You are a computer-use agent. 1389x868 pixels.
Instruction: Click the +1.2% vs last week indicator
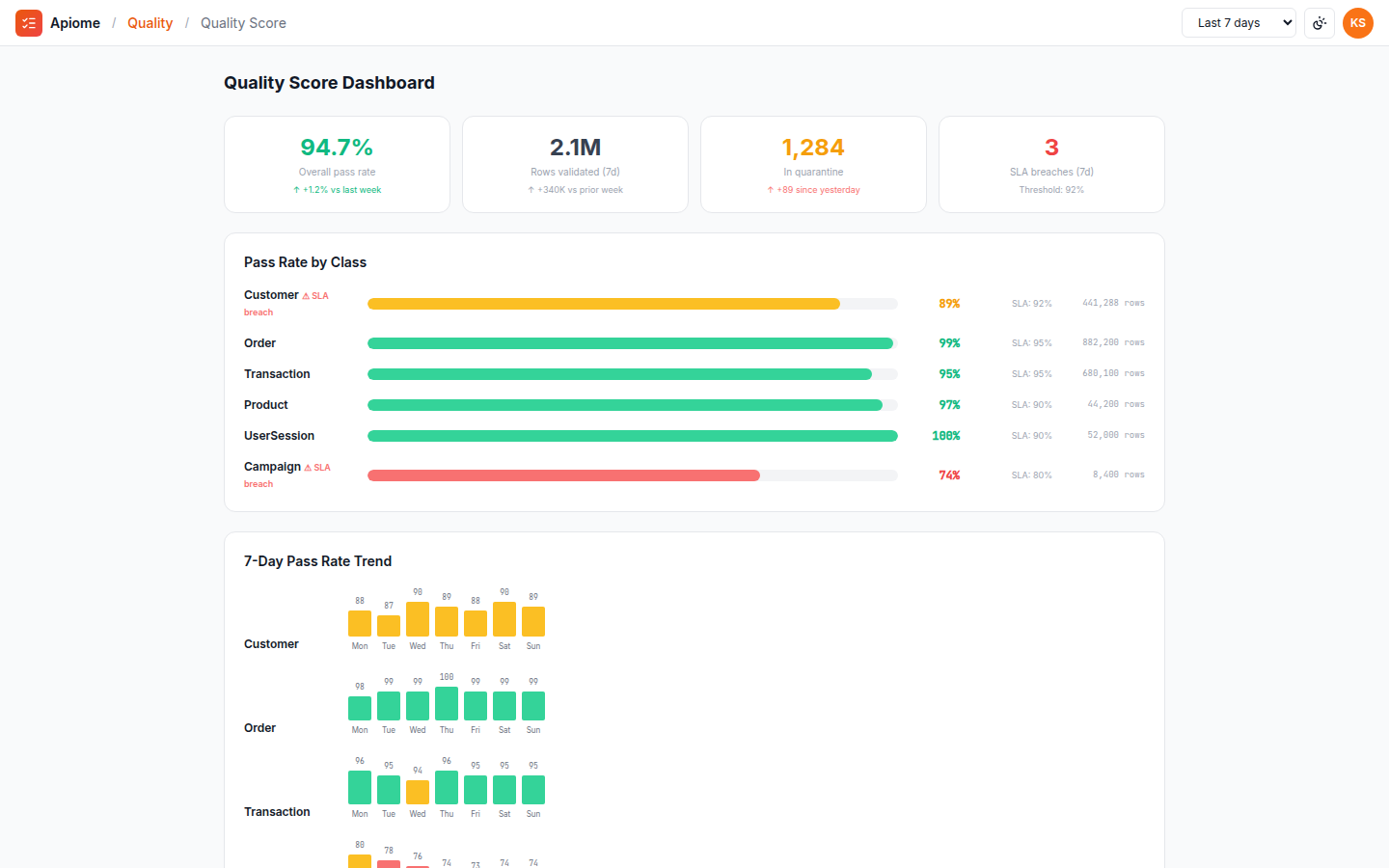(337, 190)
